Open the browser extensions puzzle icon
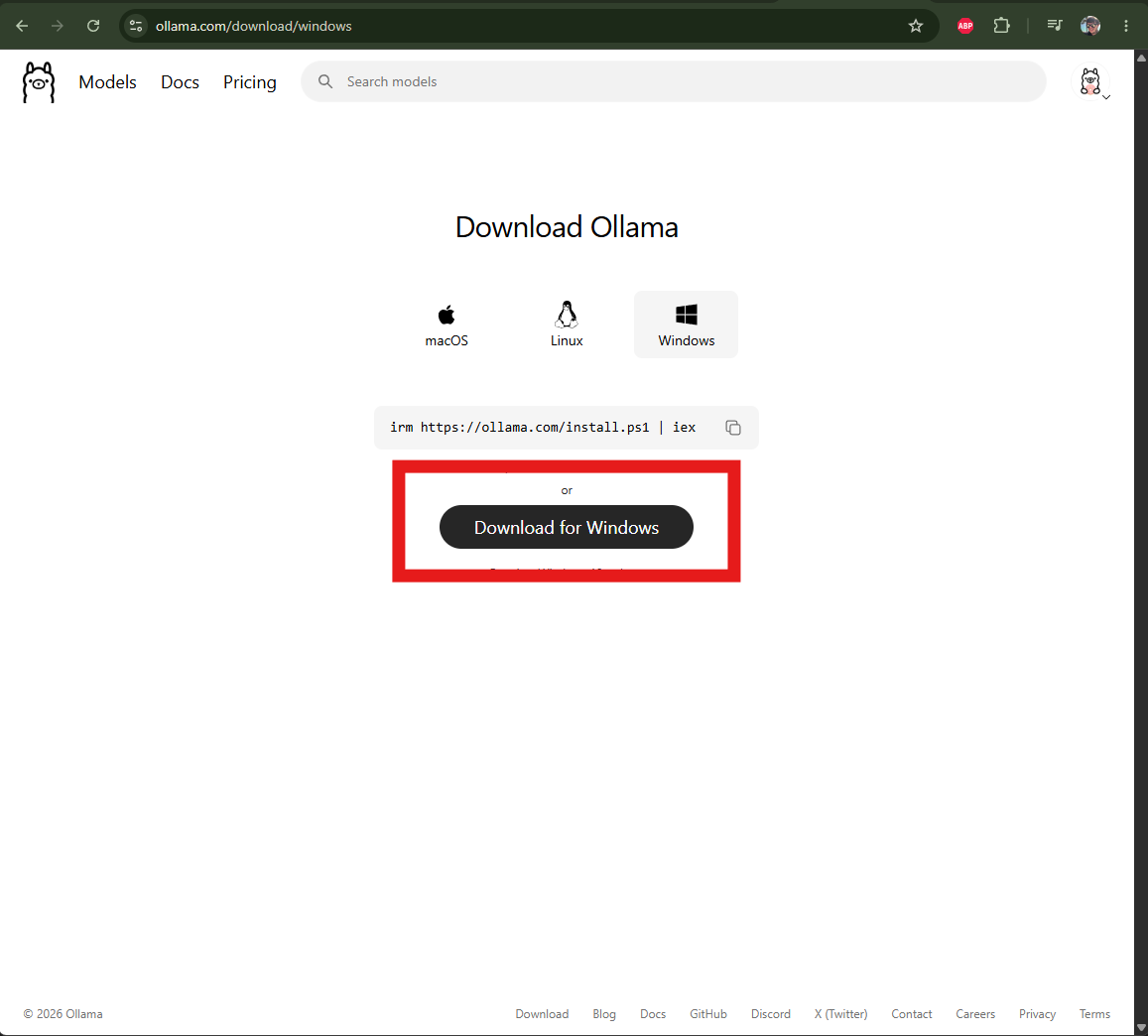The height and width of the screenshot is (1036, 1148). (x=1001, y=26)
